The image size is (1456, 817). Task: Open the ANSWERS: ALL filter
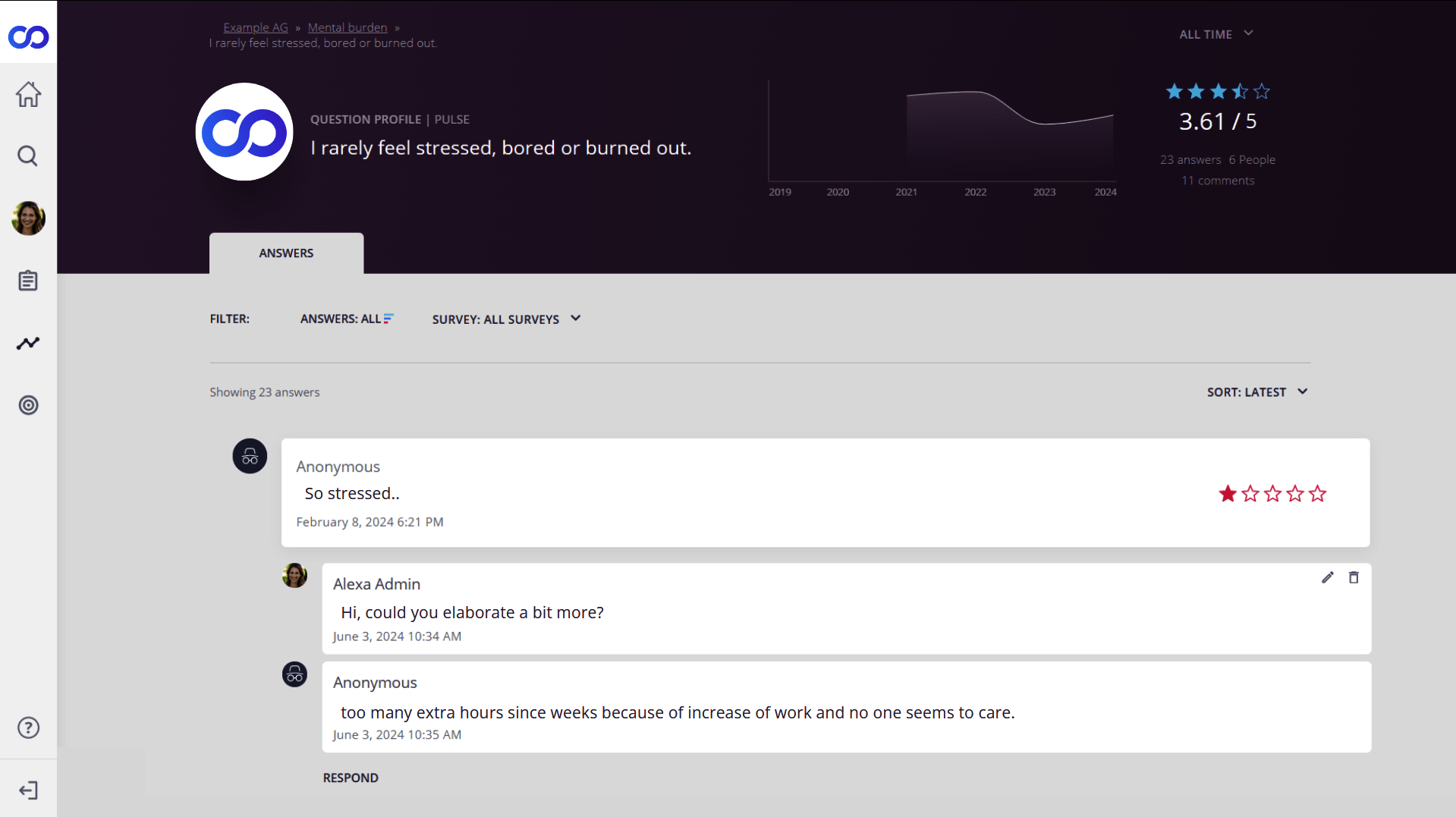tap(346, 319)
